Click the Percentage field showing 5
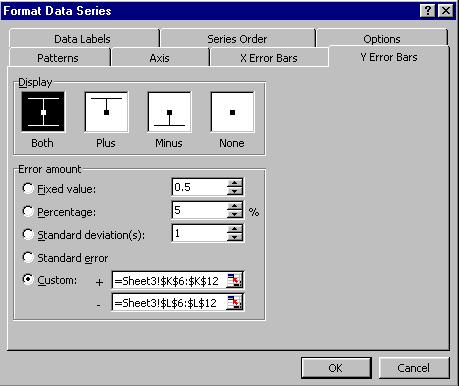This screenshot has width=459, height=386. [199, 210]
